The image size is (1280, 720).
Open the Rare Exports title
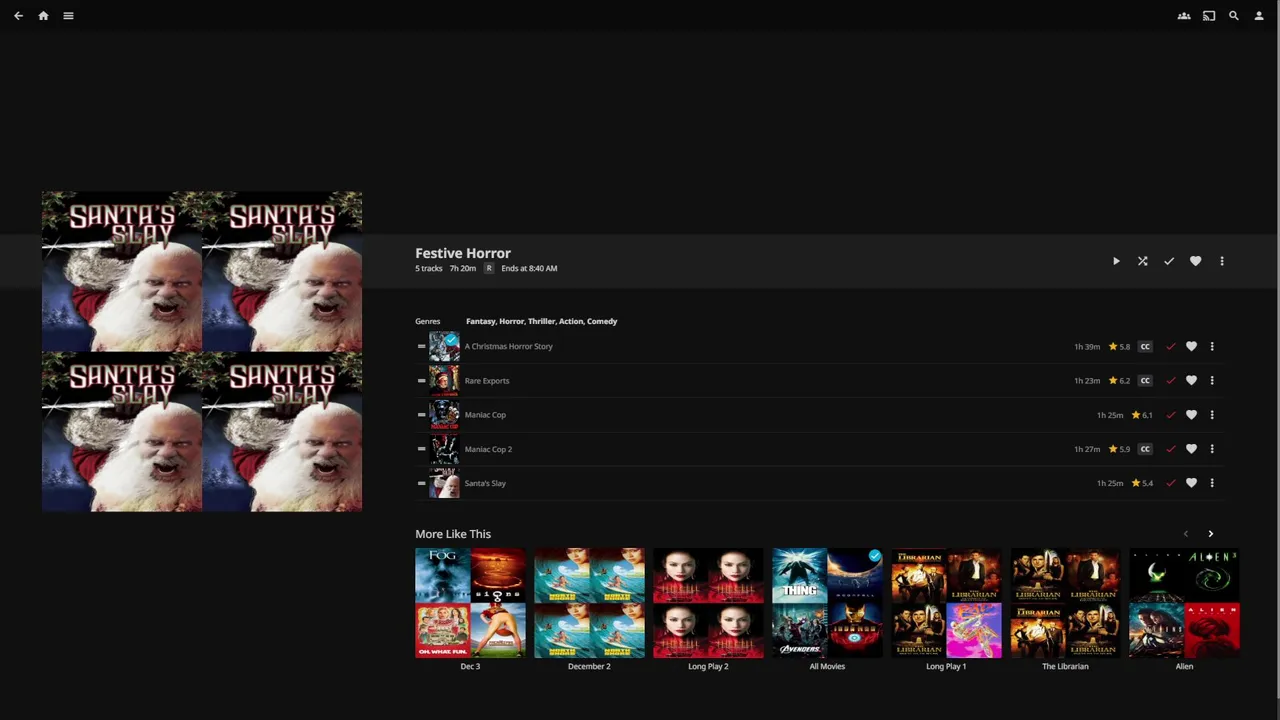487,380
